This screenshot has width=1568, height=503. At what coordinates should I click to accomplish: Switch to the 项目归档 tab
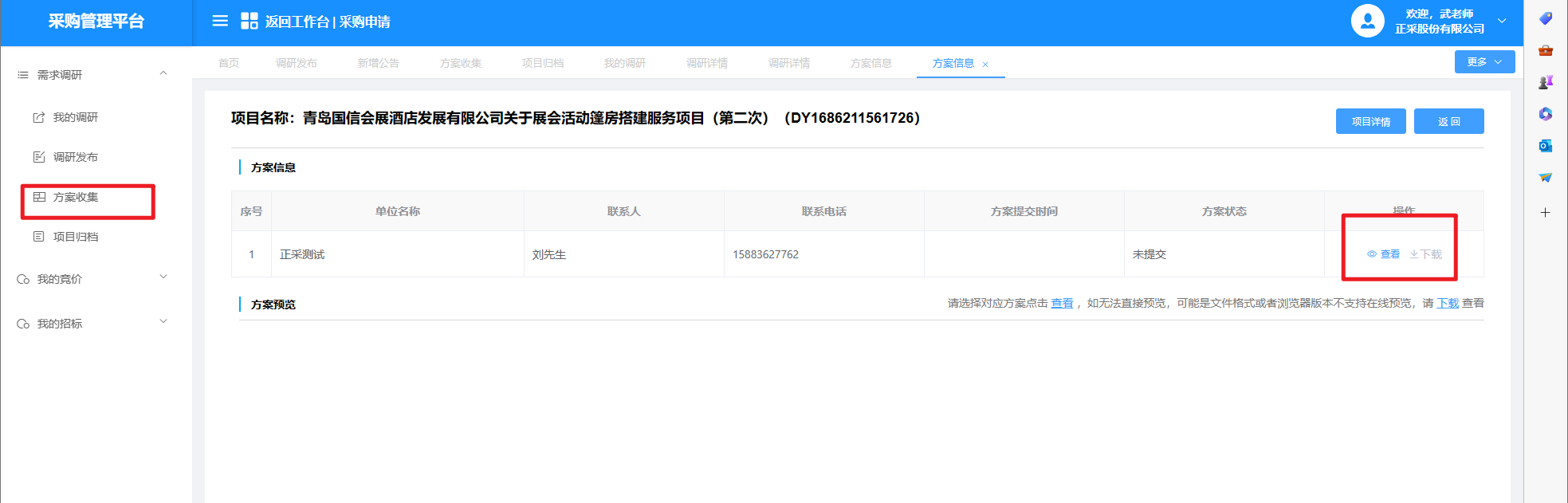[543, 63]
